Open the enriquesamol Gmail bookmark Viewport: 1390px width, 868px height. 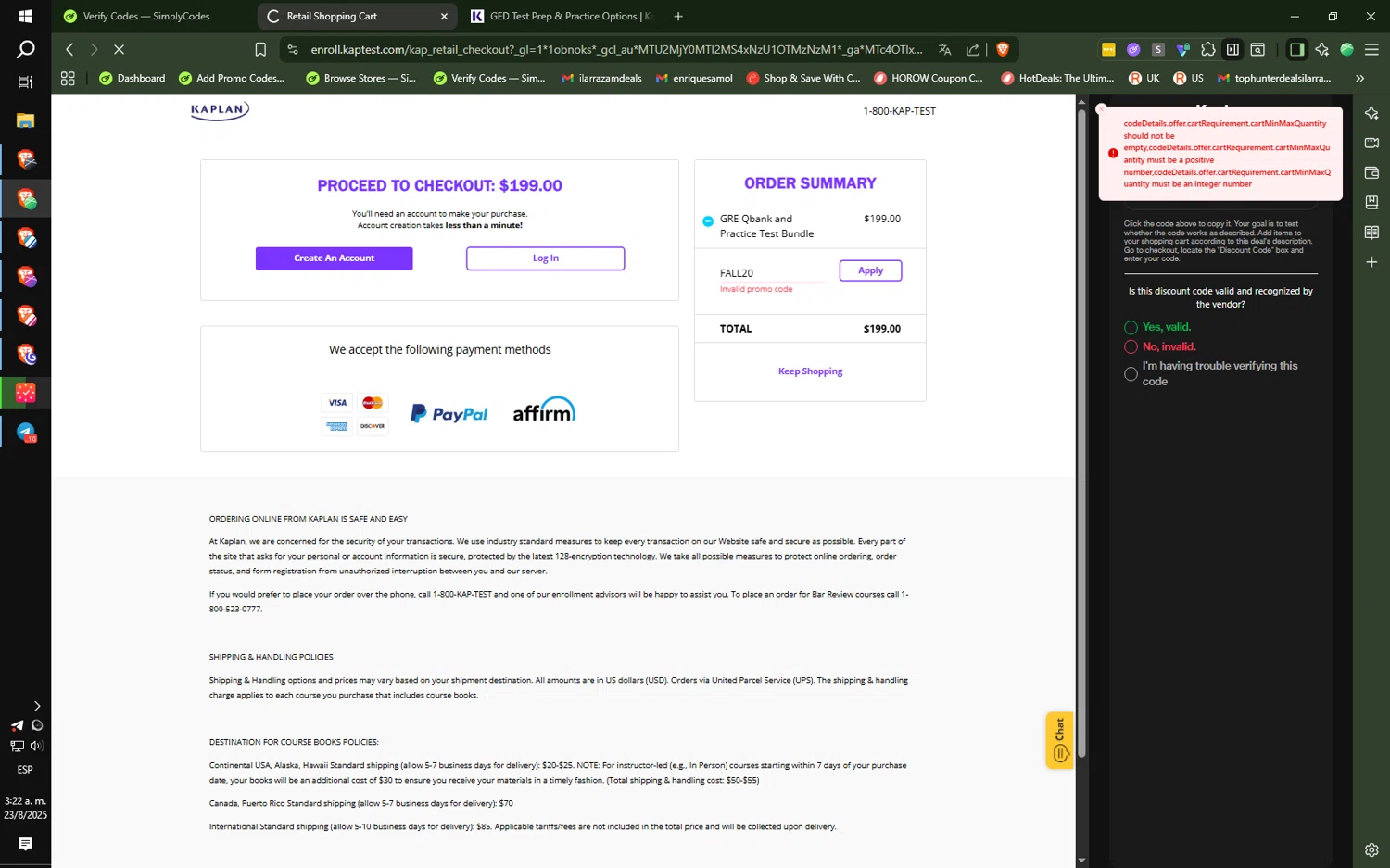[694, 79]
